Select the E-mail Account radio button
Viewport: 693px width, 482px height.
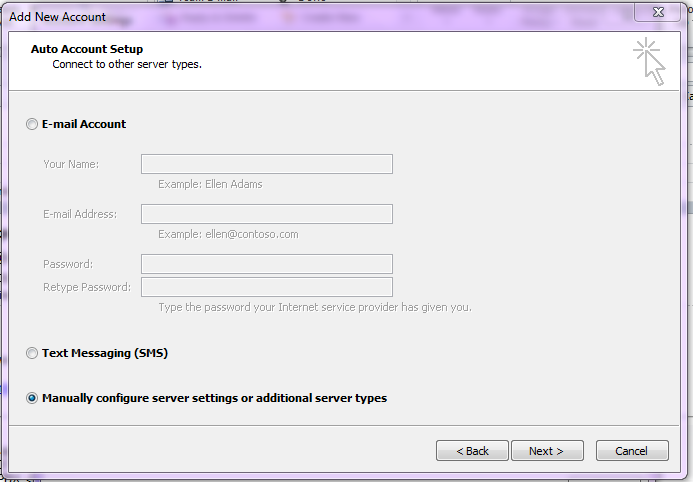(32, 124)
